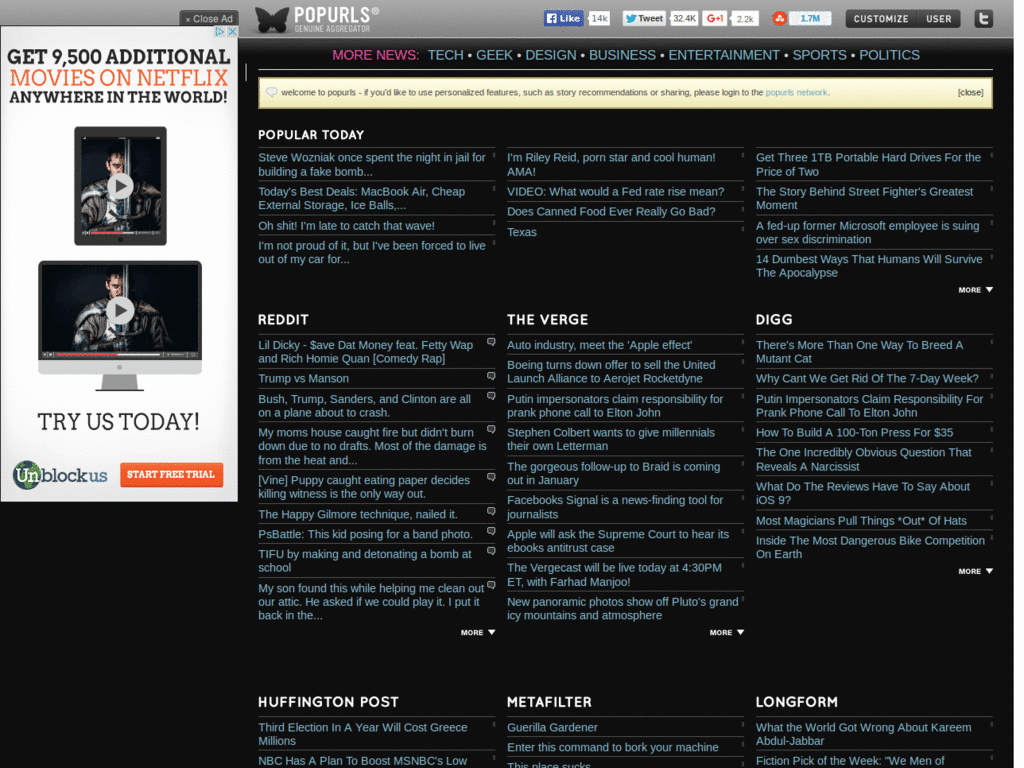Screen dimensions: 1024x768
Task: Open comments icon for attic find post
Action: coord(491,586)
